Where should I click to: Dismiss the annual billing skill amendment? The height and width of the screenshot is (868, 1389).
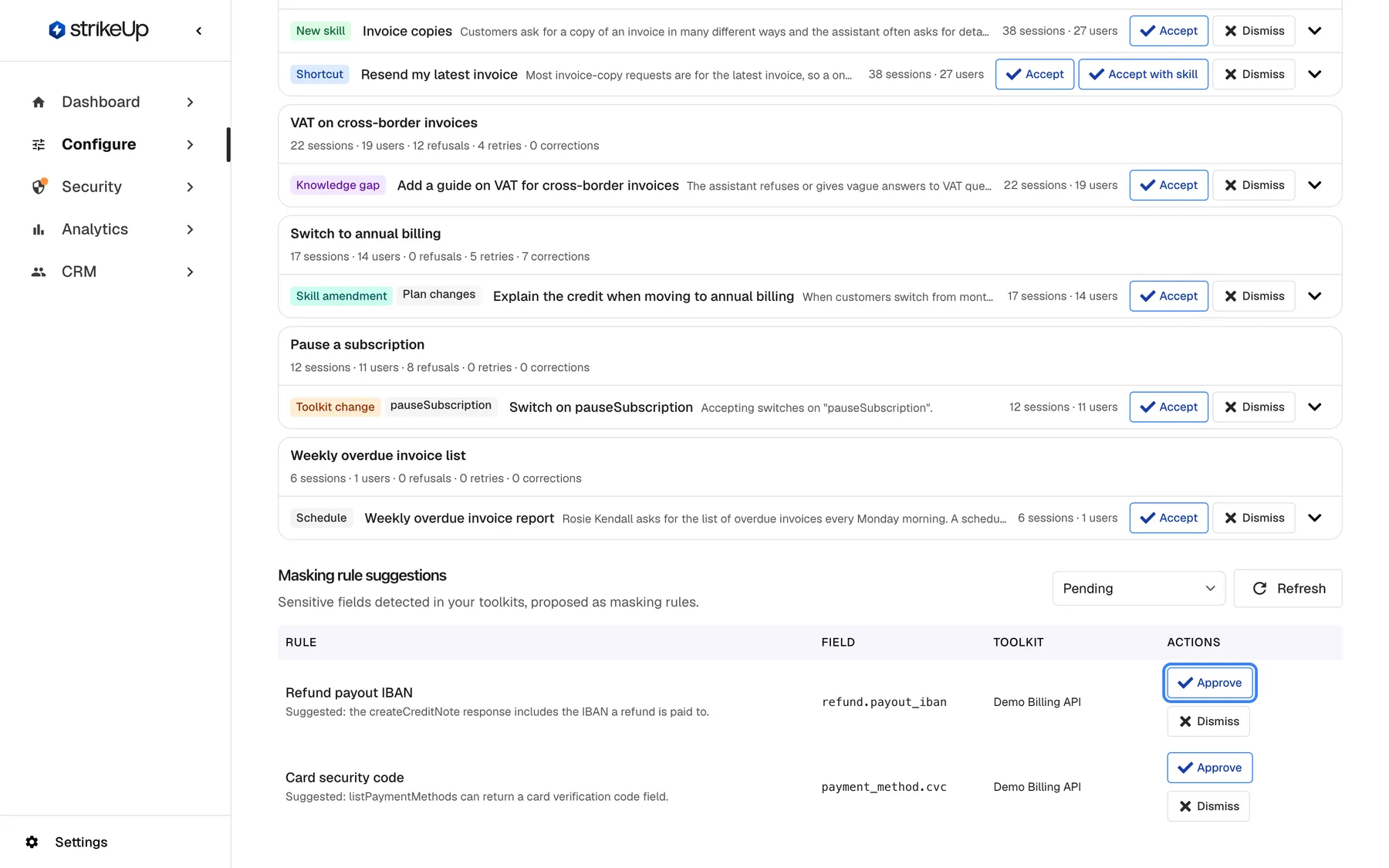(x=1253, y=296)
